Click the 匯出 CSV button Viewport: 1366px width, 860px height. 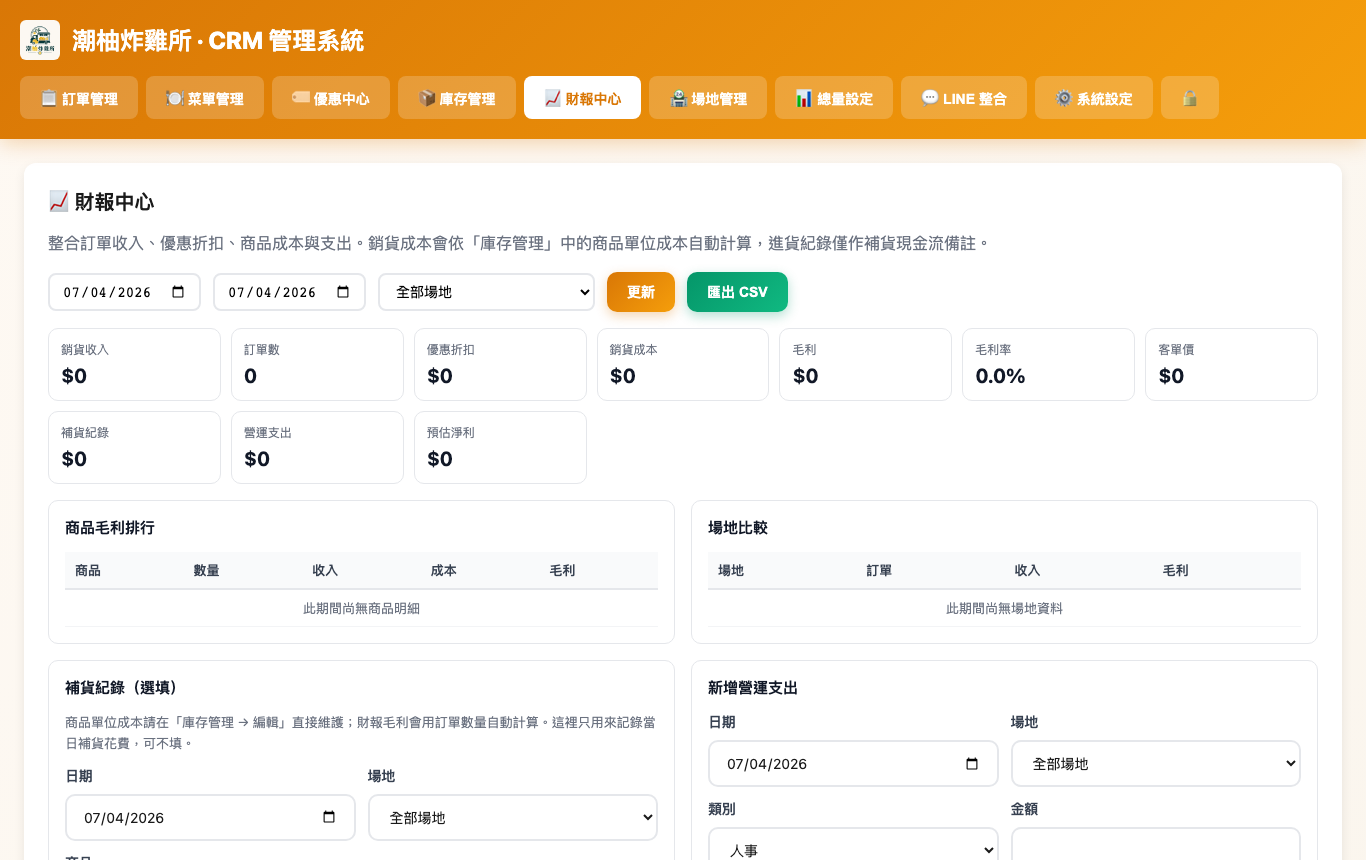[737, 292]
